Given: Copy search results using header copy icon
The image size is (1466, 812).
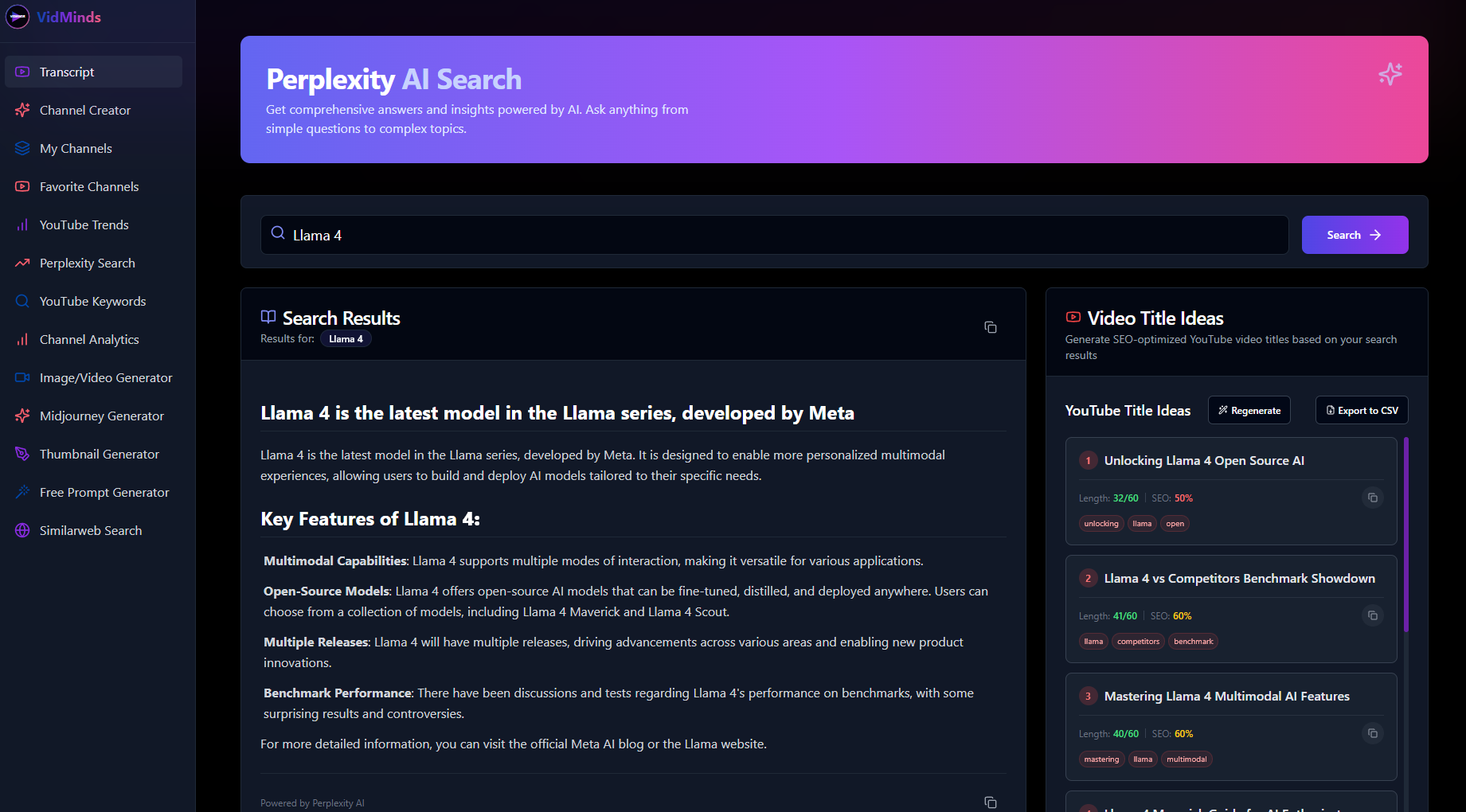Looking at the screenshot, I should (991, 327).
